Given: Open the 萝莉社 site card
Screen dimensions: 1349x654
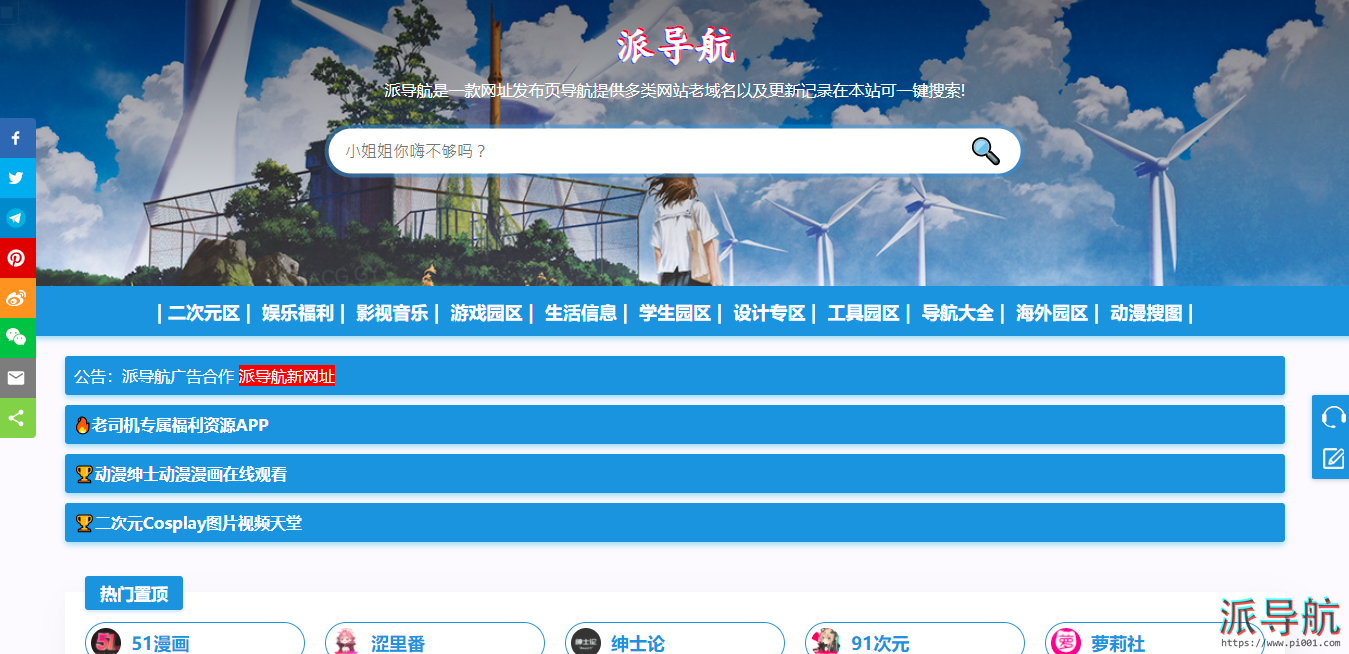Looking at the screenshot, I should pyautogui.click(x=1155, y=640).
